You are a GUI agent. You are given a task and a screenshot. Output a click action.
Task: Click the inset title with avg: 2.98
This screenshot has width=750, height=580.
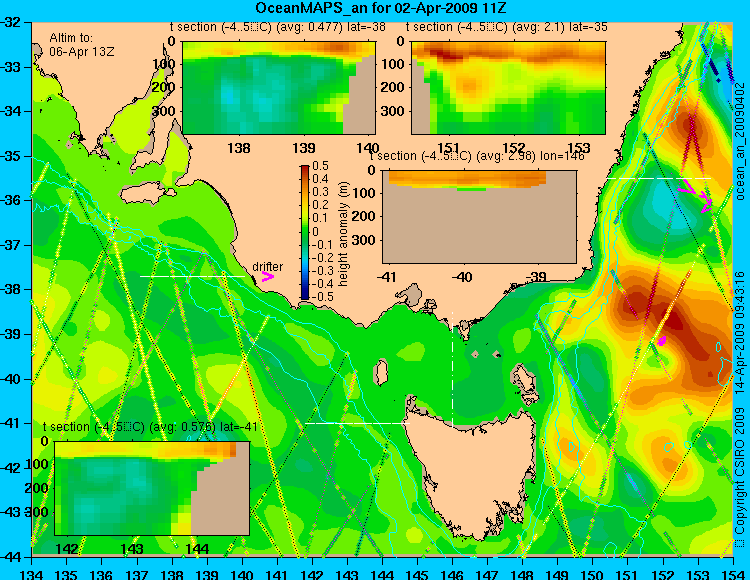click(477, 156)
